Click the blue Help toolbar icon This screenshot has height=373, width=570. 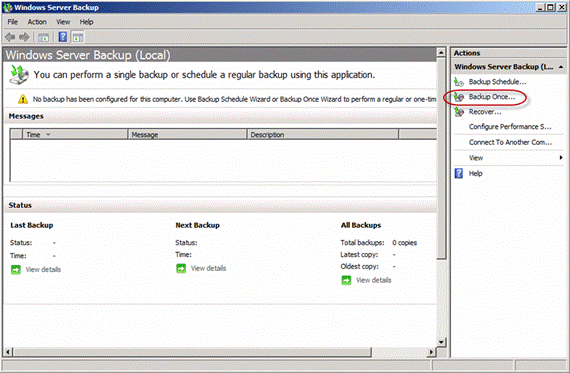pyautogui.click(x=63, y=37)
